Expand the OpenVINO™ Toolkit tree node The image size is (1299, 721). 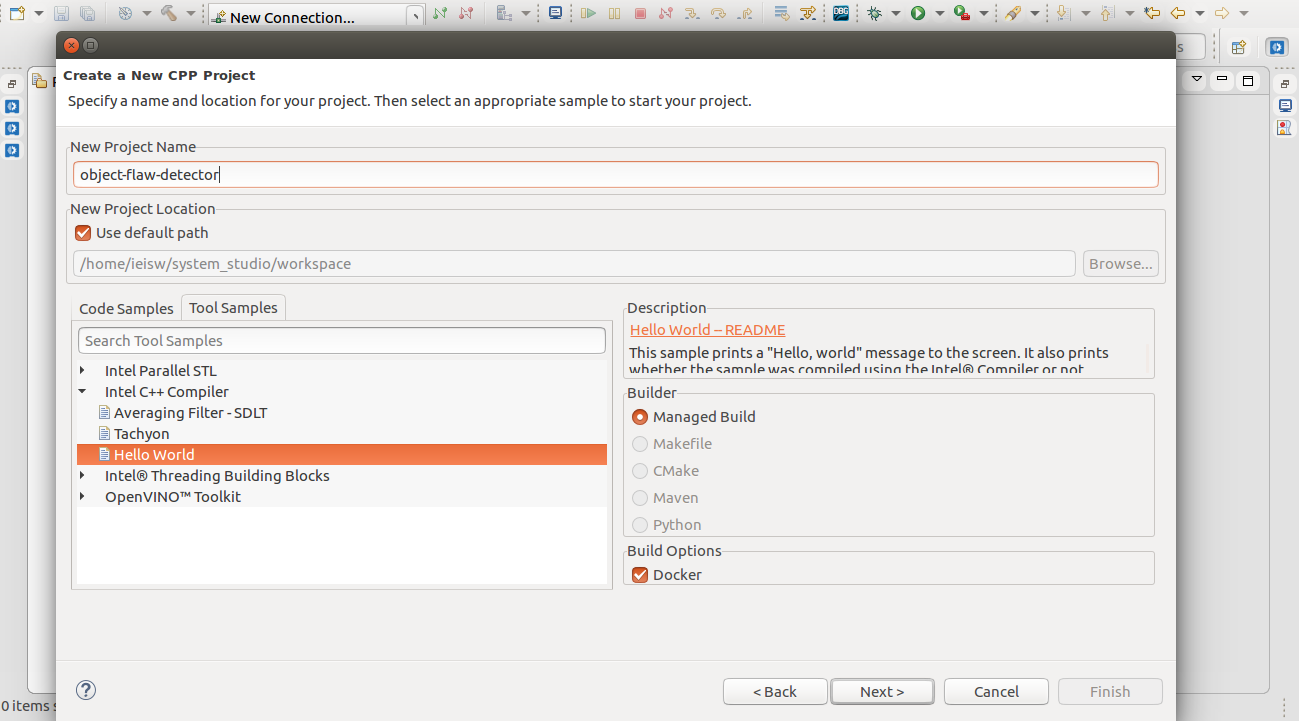[83, 497]
